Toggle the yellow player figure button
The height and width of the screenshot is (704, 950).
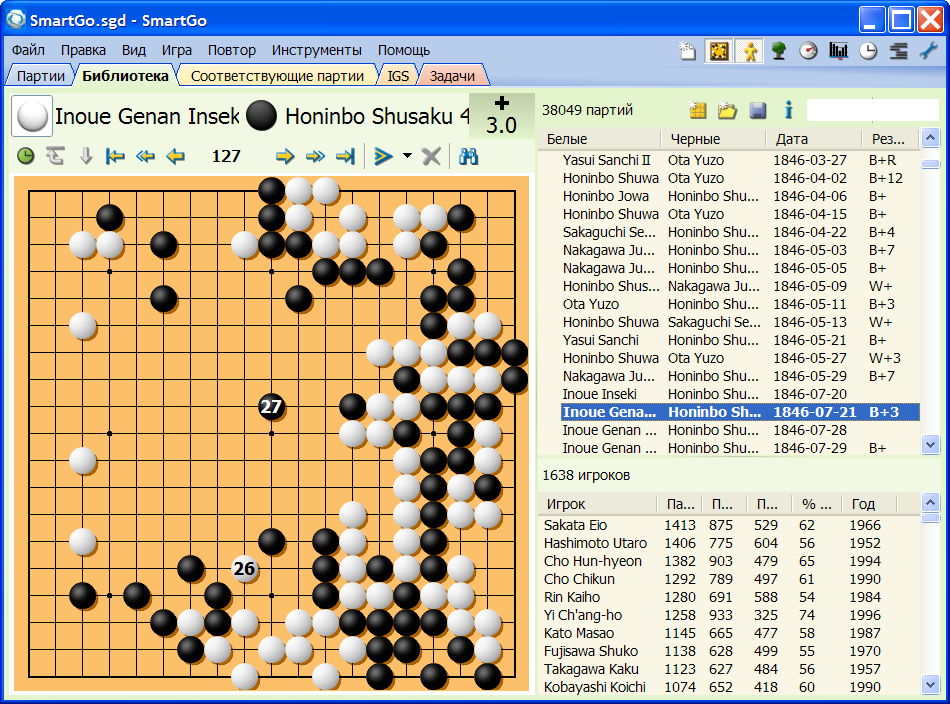(x=748, y=51)
